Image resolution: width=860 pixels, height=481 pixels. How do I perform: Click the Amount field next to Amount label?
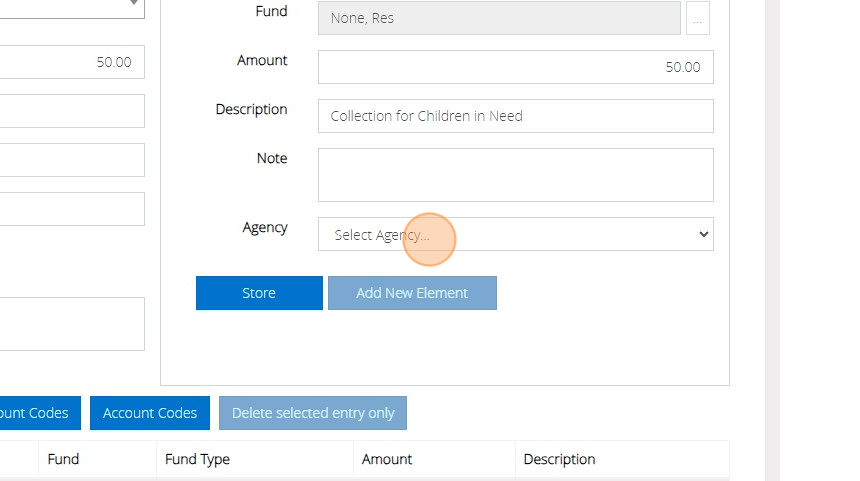coord(515,67)
